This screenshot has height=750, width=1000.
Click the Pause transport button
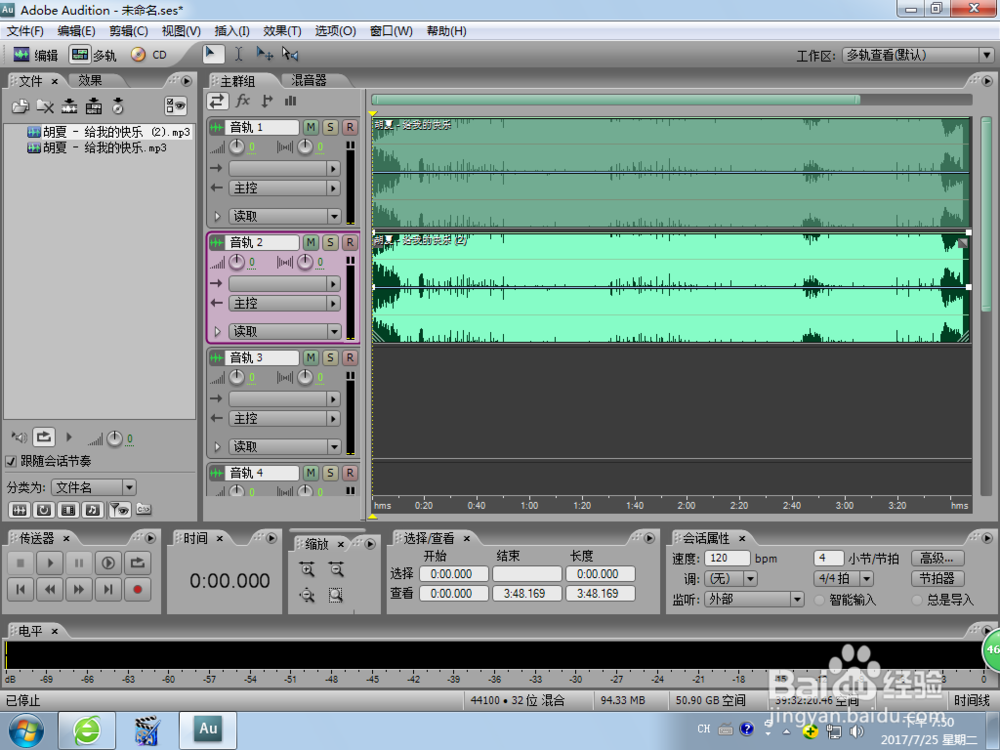click(79, 563)
